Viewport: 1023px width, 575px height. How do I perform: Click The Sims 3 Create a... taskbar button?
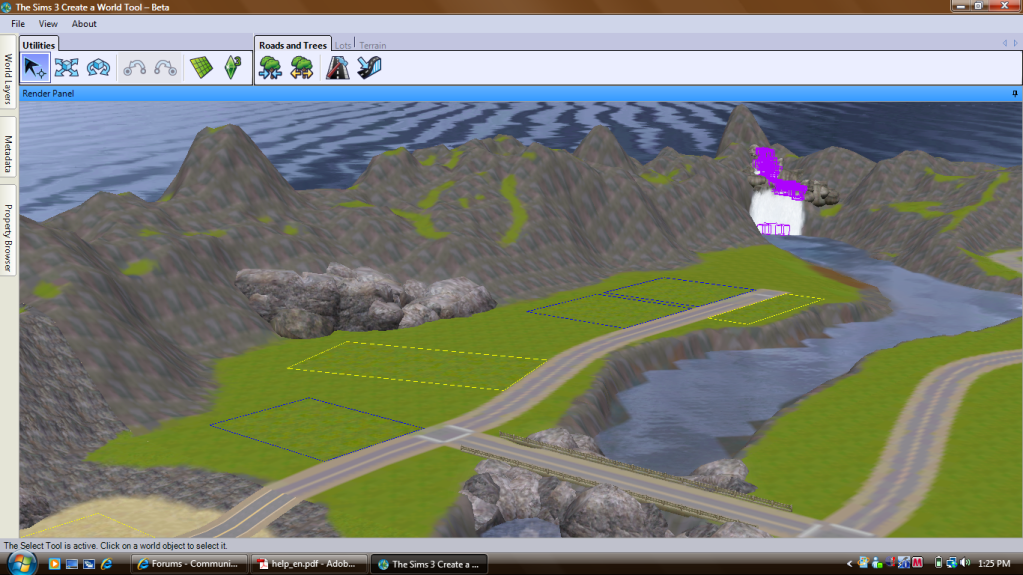(x=429, y=564)
